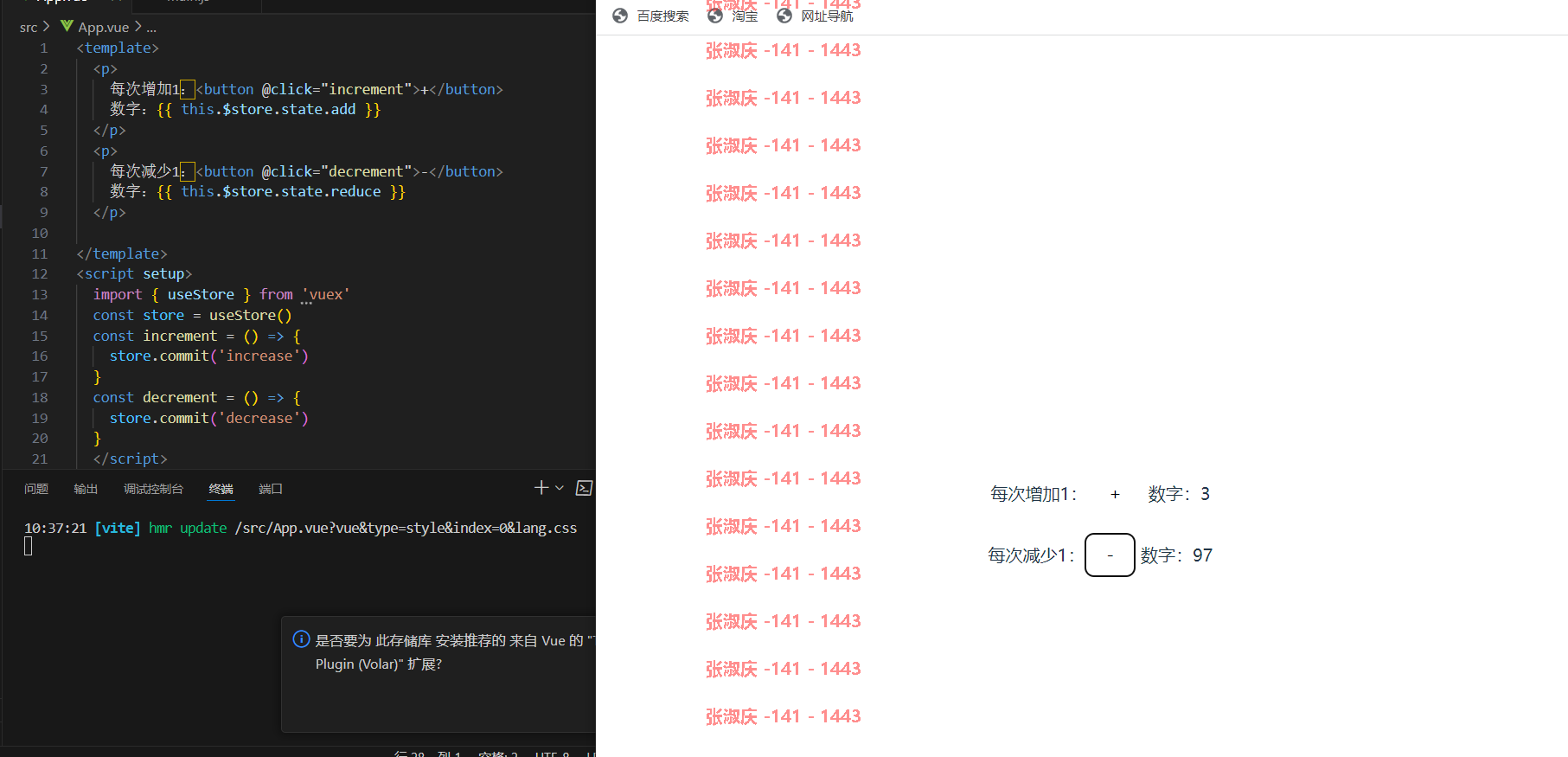Click the [vite] tag in the terminal output
1568x757 pixels.
coord(118,528)
